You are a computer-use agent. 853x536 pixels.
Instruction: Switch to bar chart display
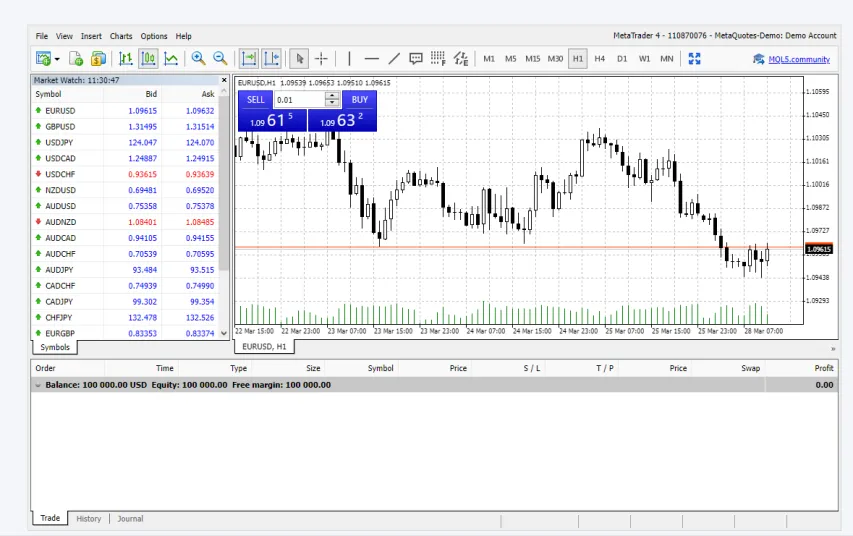(126, 59)
